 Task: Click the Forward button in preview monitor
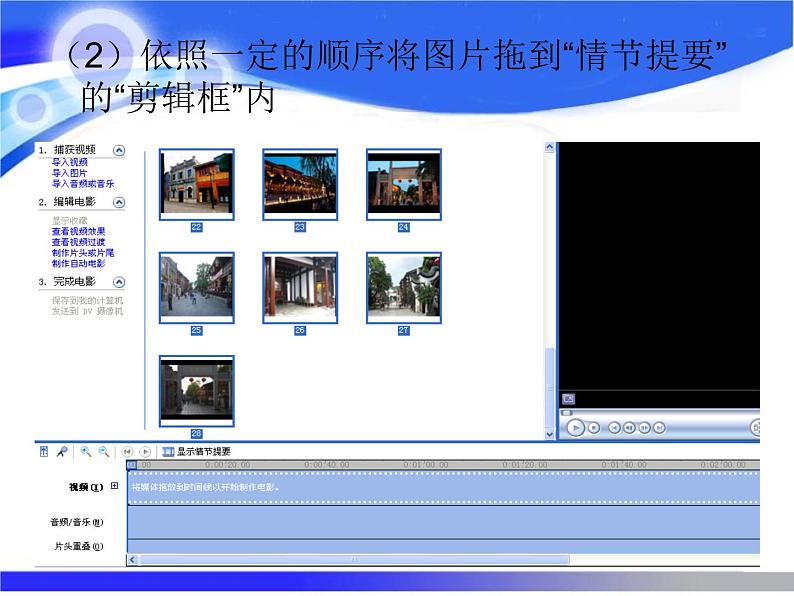click(x=659, y=428)
